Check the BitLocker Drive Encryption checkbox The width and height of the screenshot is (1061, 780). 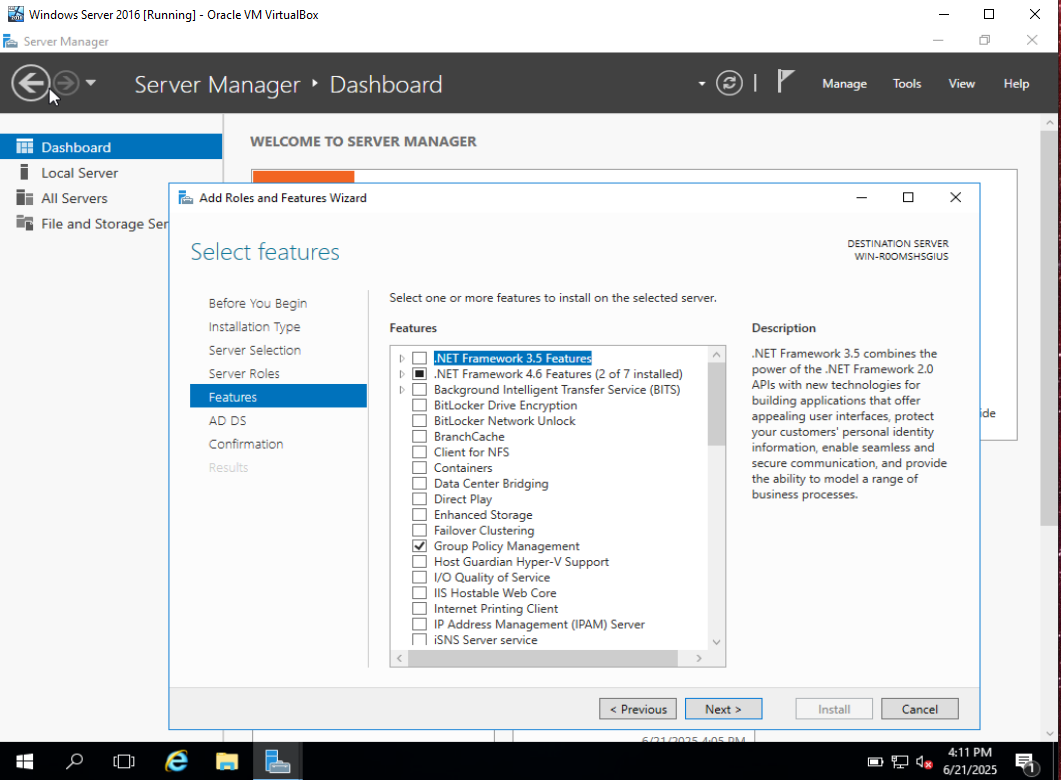[420, 405]
